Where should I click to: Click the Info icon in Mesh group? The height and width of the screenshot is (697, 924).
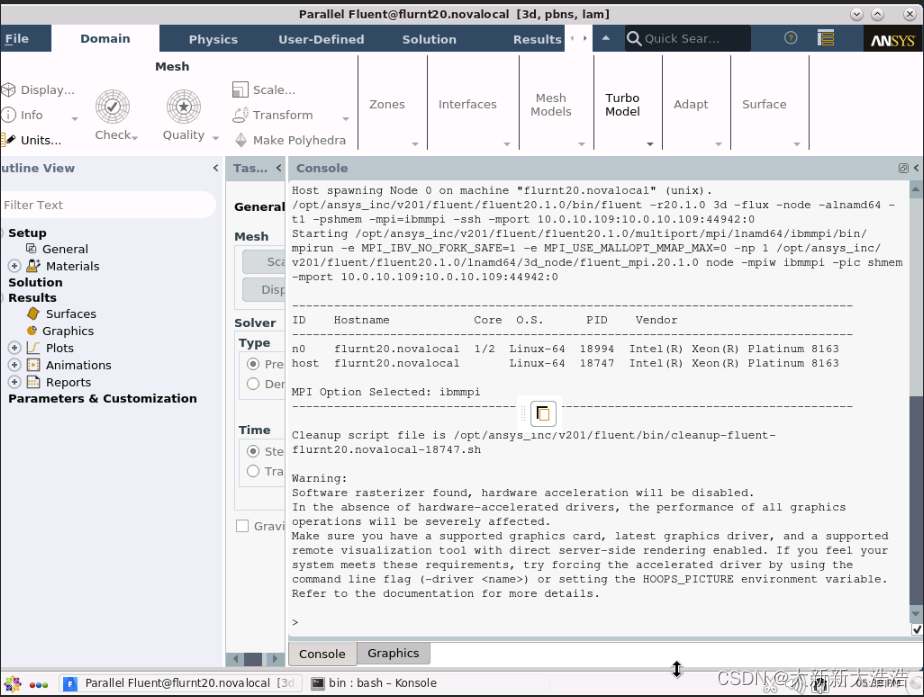click(9, 115)
